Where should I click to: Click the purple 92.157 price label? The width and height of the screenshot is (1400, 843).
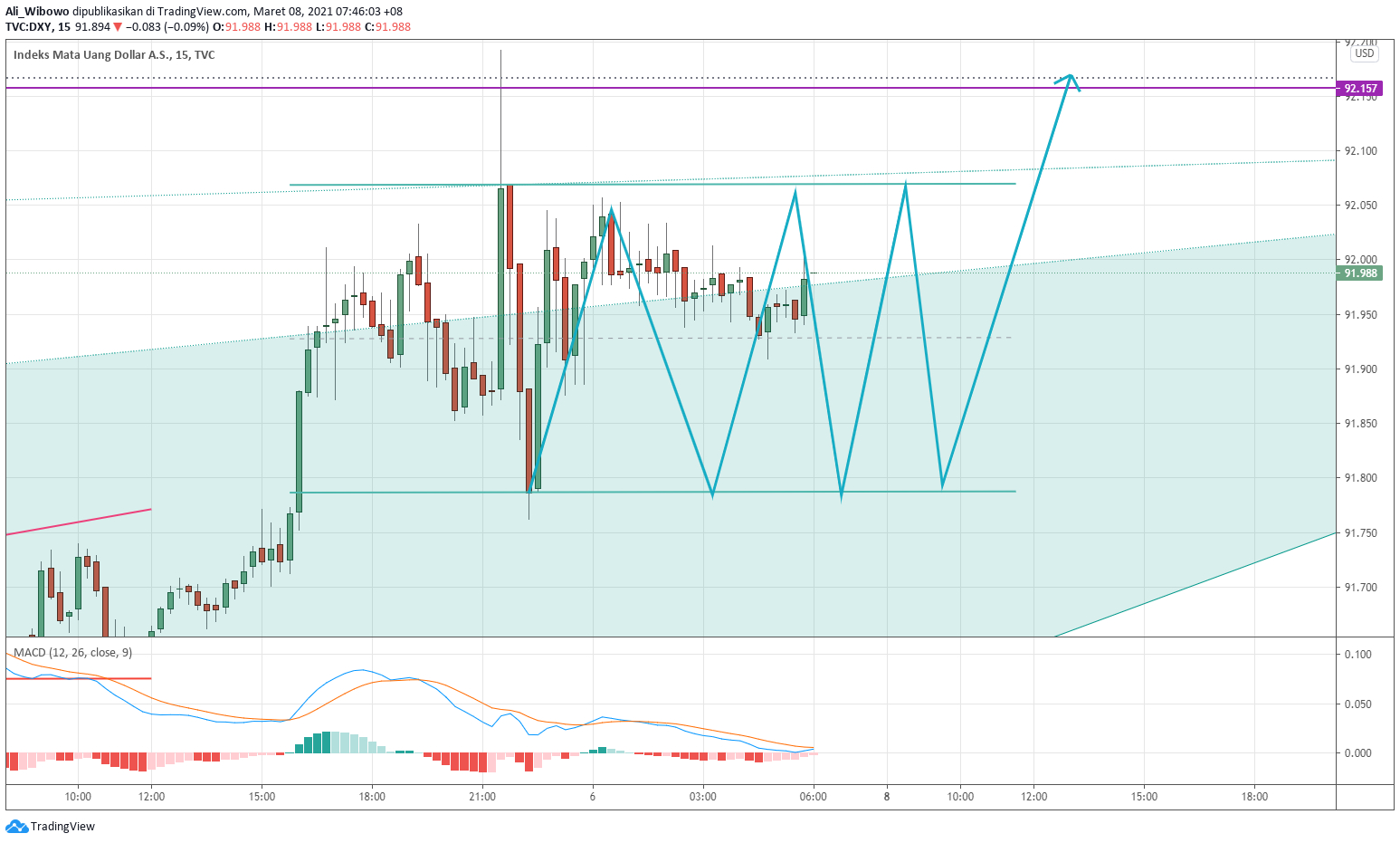pyautogui.click(x=1359, y=88)
